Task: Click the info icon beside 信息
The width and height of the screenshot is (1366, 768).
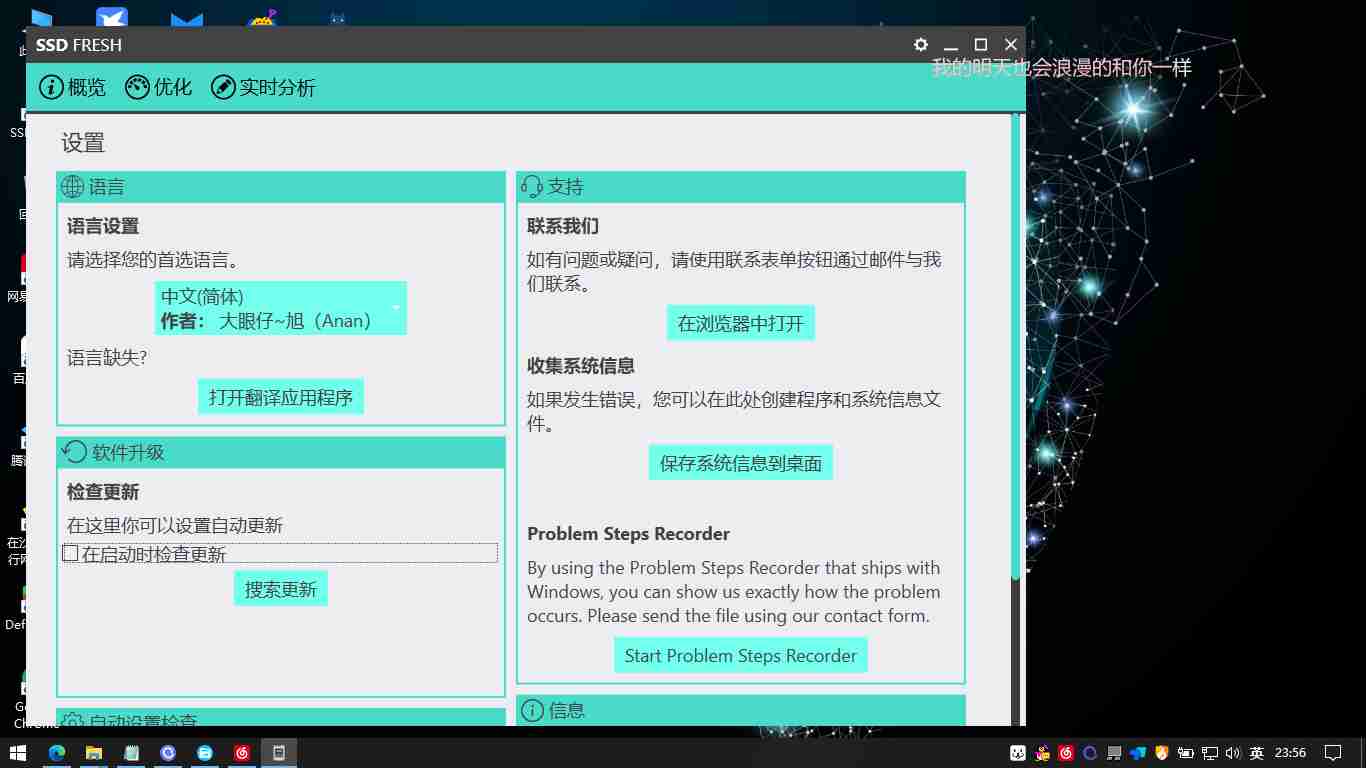Action: [533, 710]
